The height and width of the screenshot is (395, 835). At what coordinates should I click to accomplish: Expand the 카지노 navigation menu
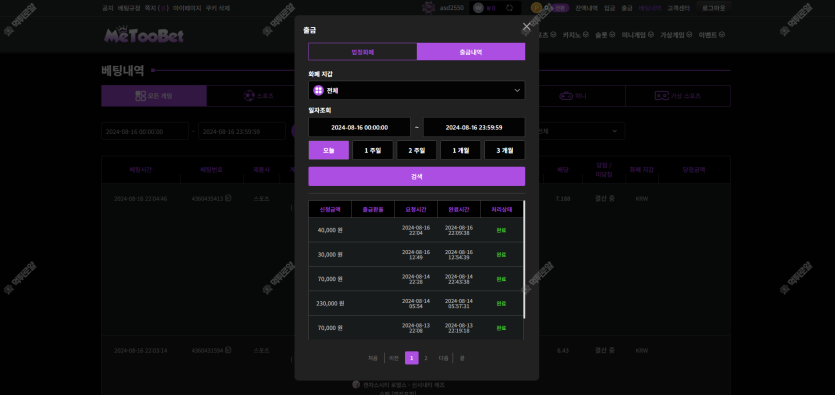point(576,35)
